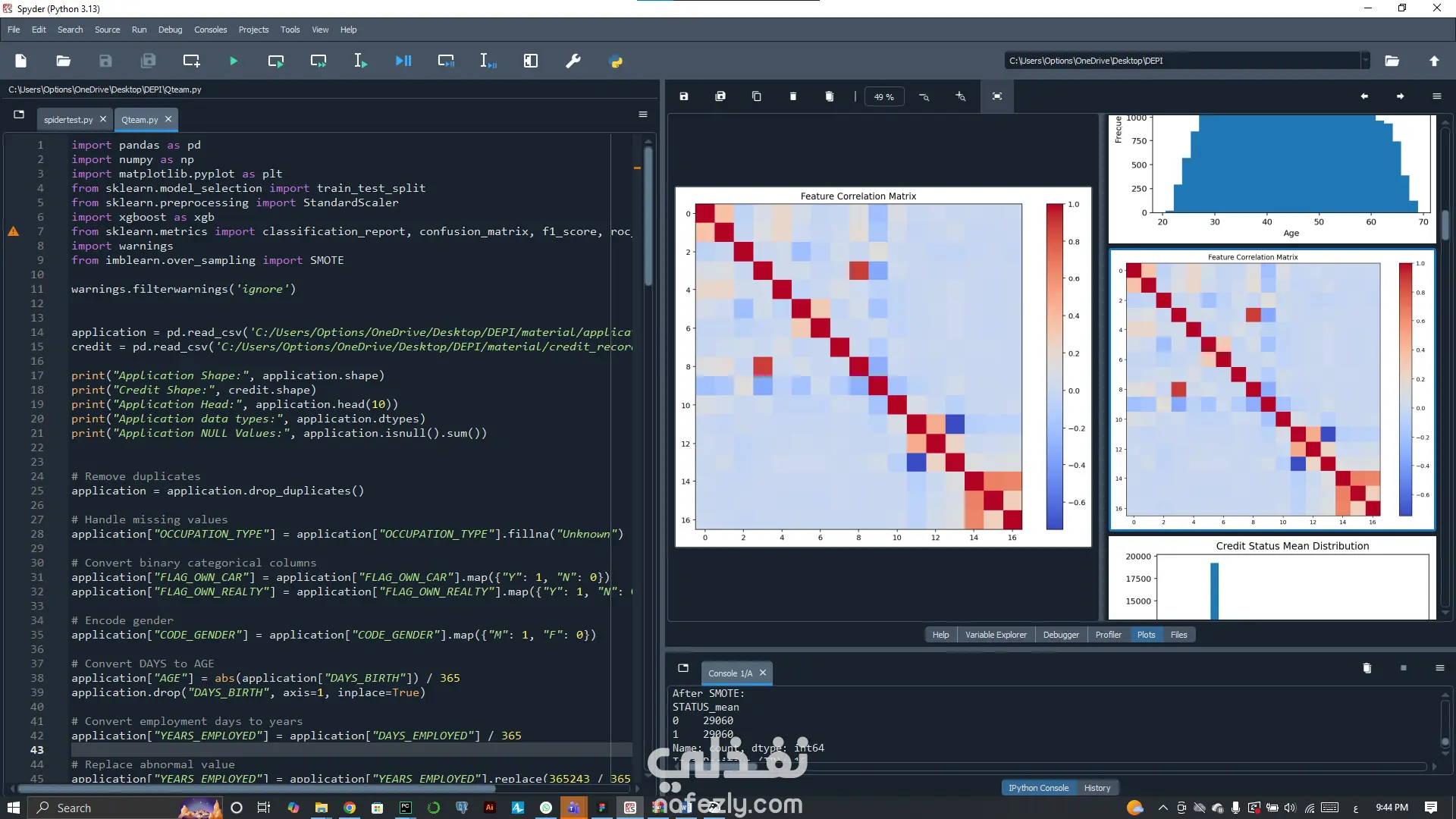This screenshot has width=1456, height=819.
Task: Click the Run current cell icon
Action: coord(276,61)
